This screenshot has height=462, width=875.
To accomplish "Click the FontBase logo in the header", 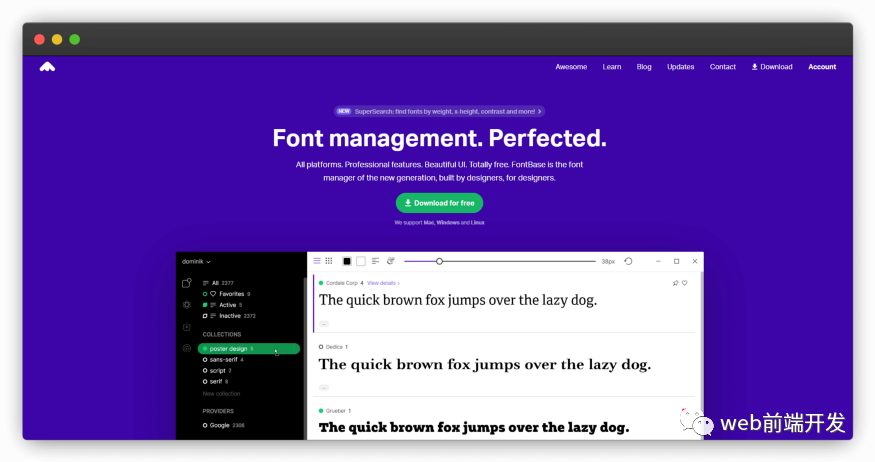I will (x=47, y=67).
